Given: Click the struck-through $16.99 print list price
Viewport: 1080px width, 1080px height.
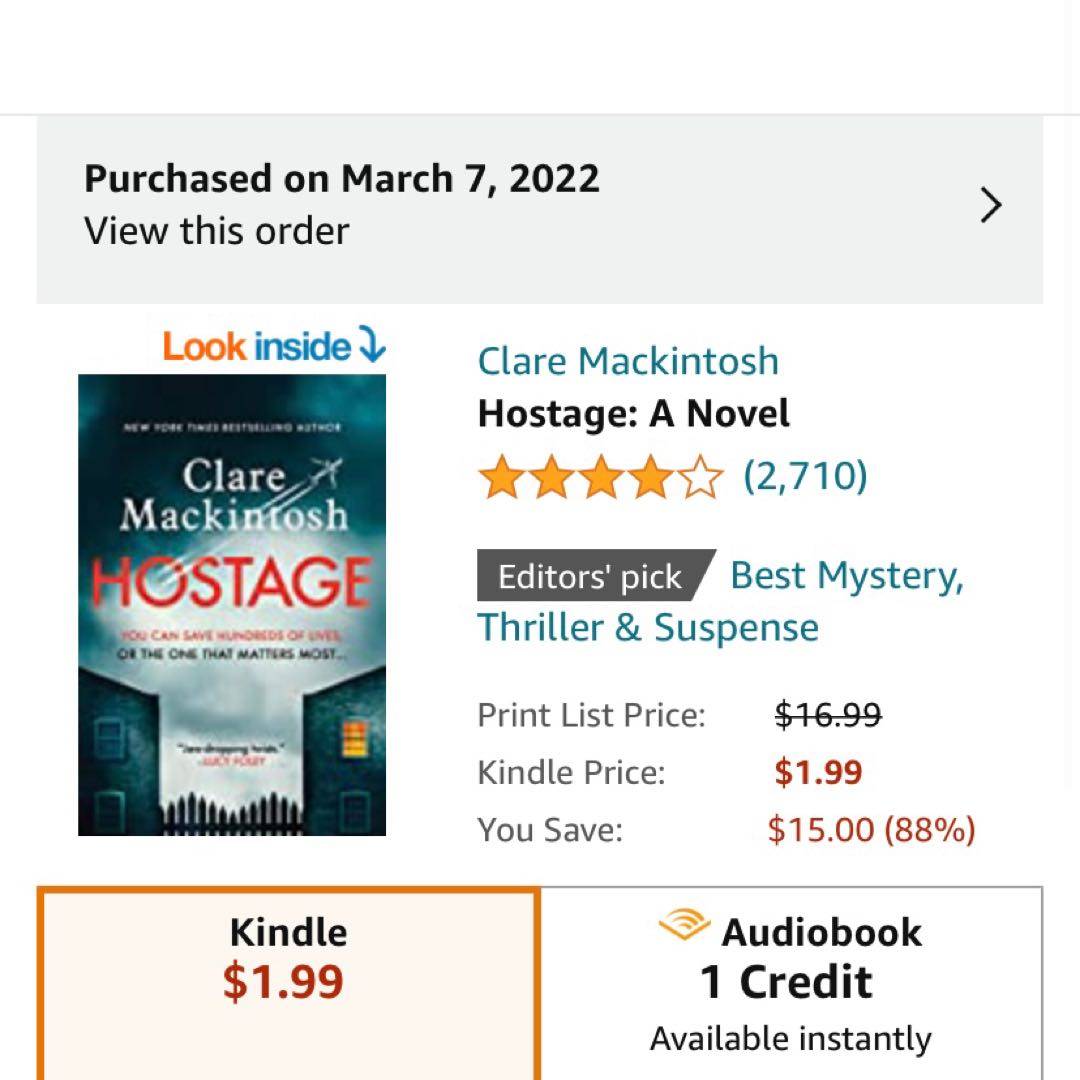Looking at the screenshot, I should (x=828, y=715).
